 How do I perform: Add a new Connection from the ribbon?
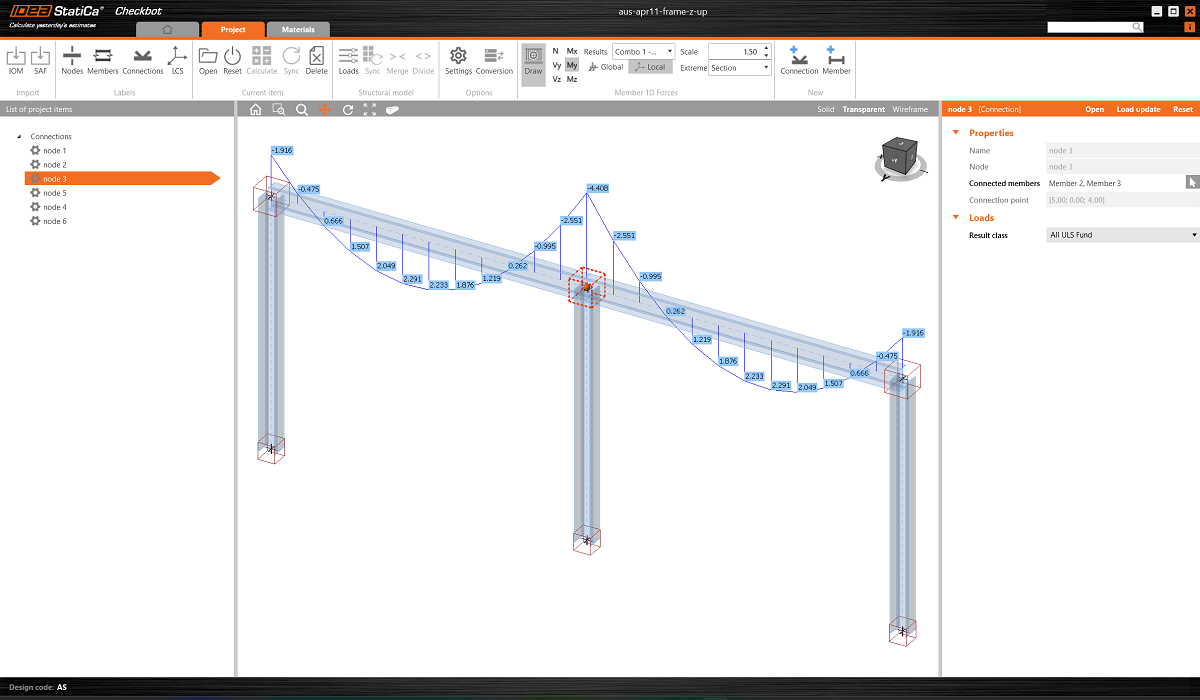[x=799, y=59]
